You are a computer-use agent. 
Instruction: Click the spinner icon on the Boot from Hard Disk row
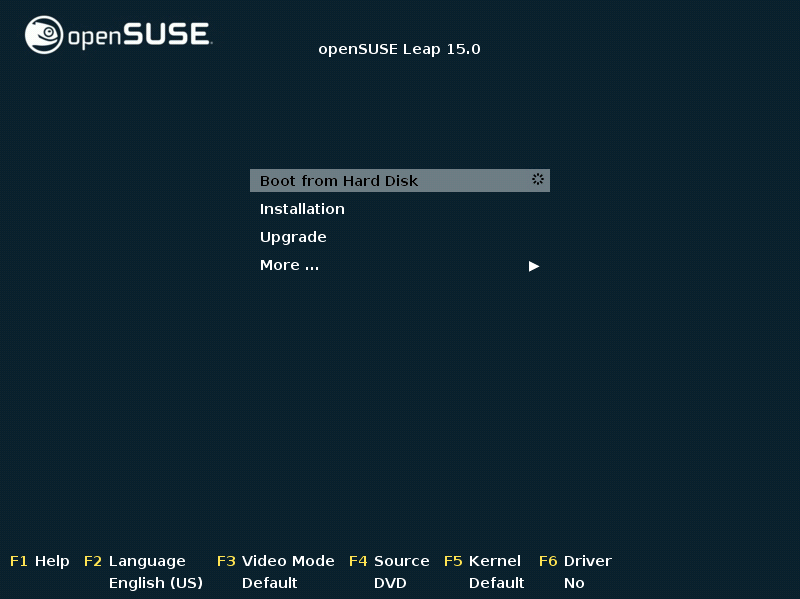537,180
